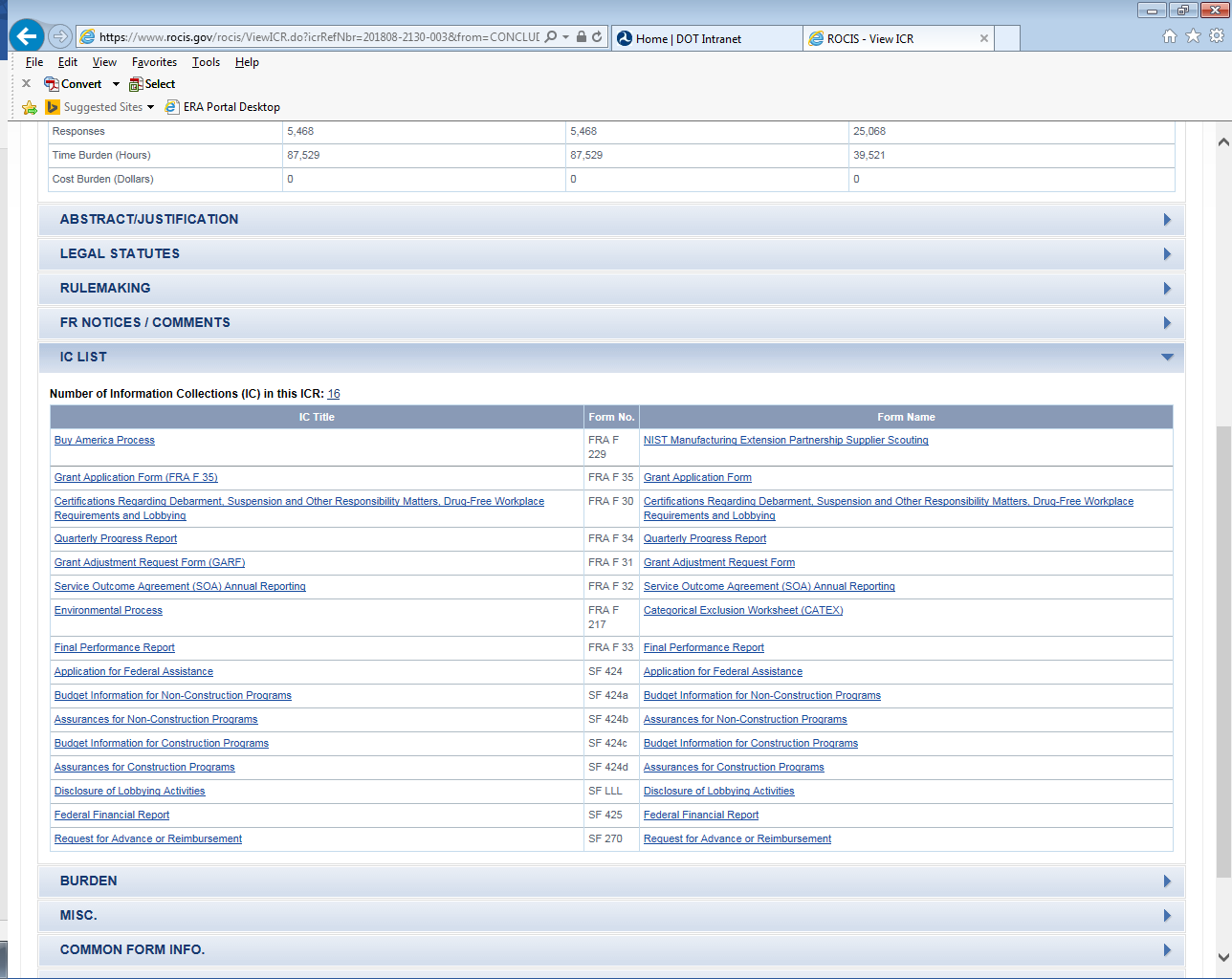Click the Add to Favorites bar star icon
The width and height of the screenshot is (1232, 979).
[x=30, y=107]
